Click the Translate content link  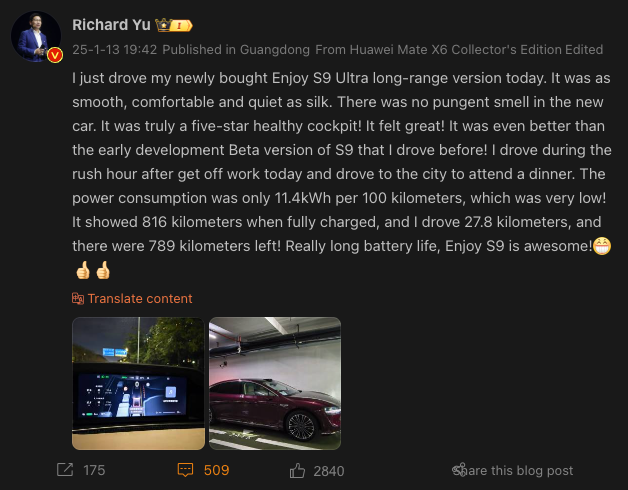point(140,298)
